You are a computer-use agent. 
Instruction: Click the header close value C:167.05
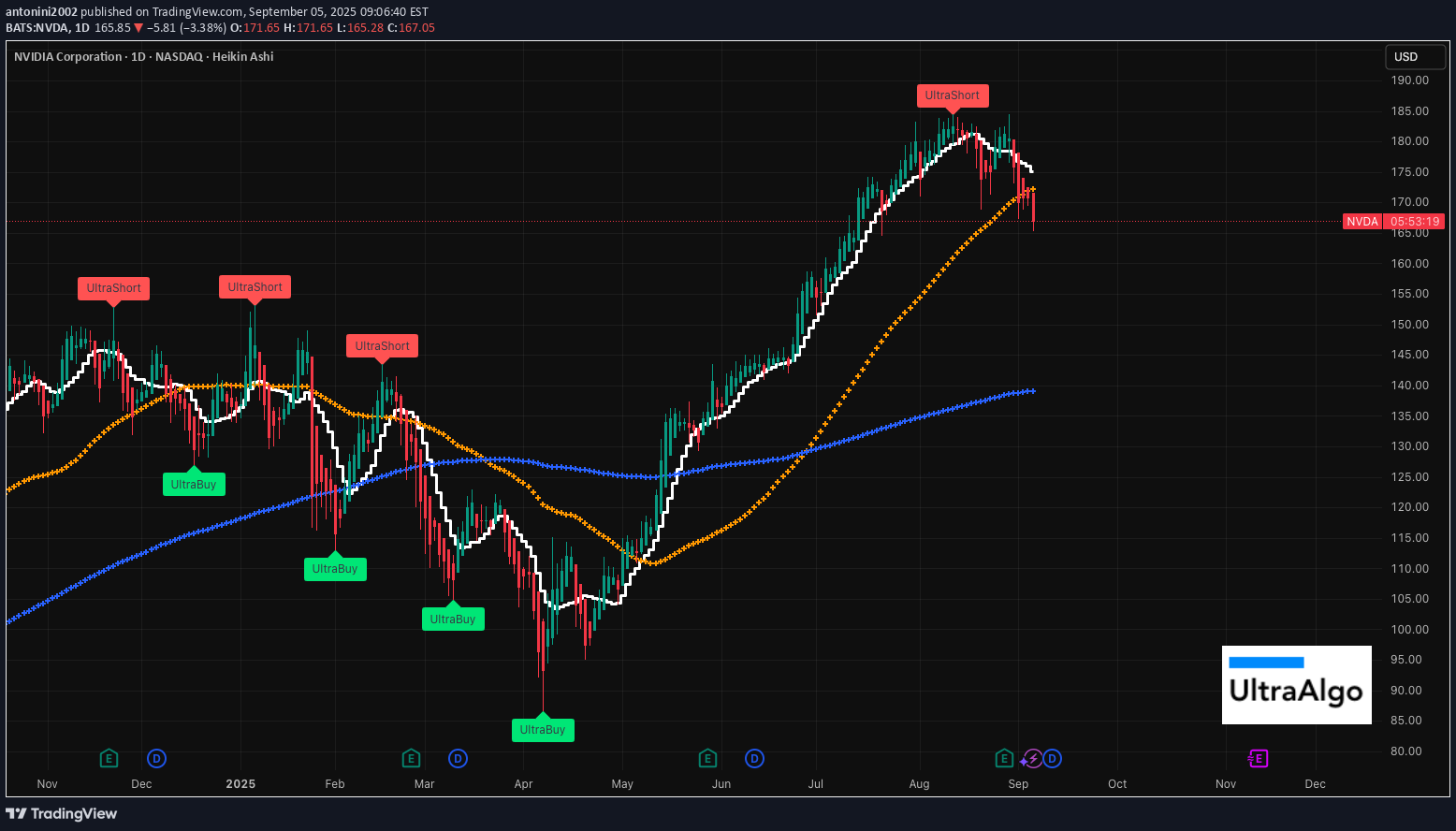coord(410,28)
